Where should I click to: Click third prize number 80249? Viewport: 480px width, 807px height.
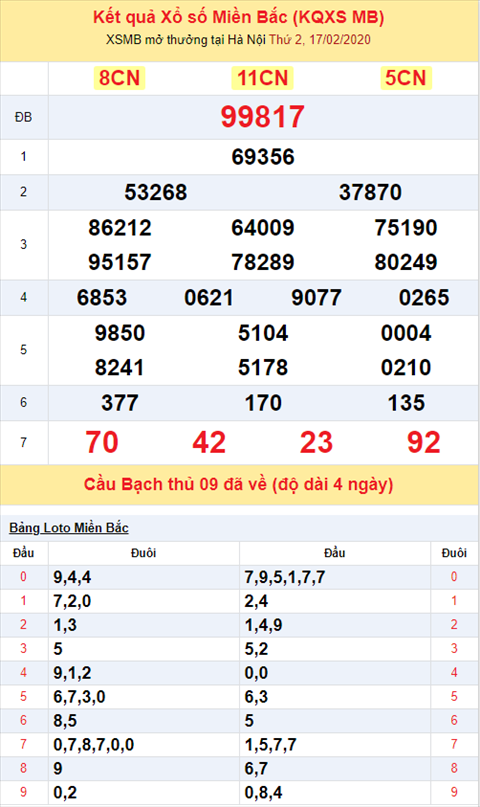click(406, 262)
